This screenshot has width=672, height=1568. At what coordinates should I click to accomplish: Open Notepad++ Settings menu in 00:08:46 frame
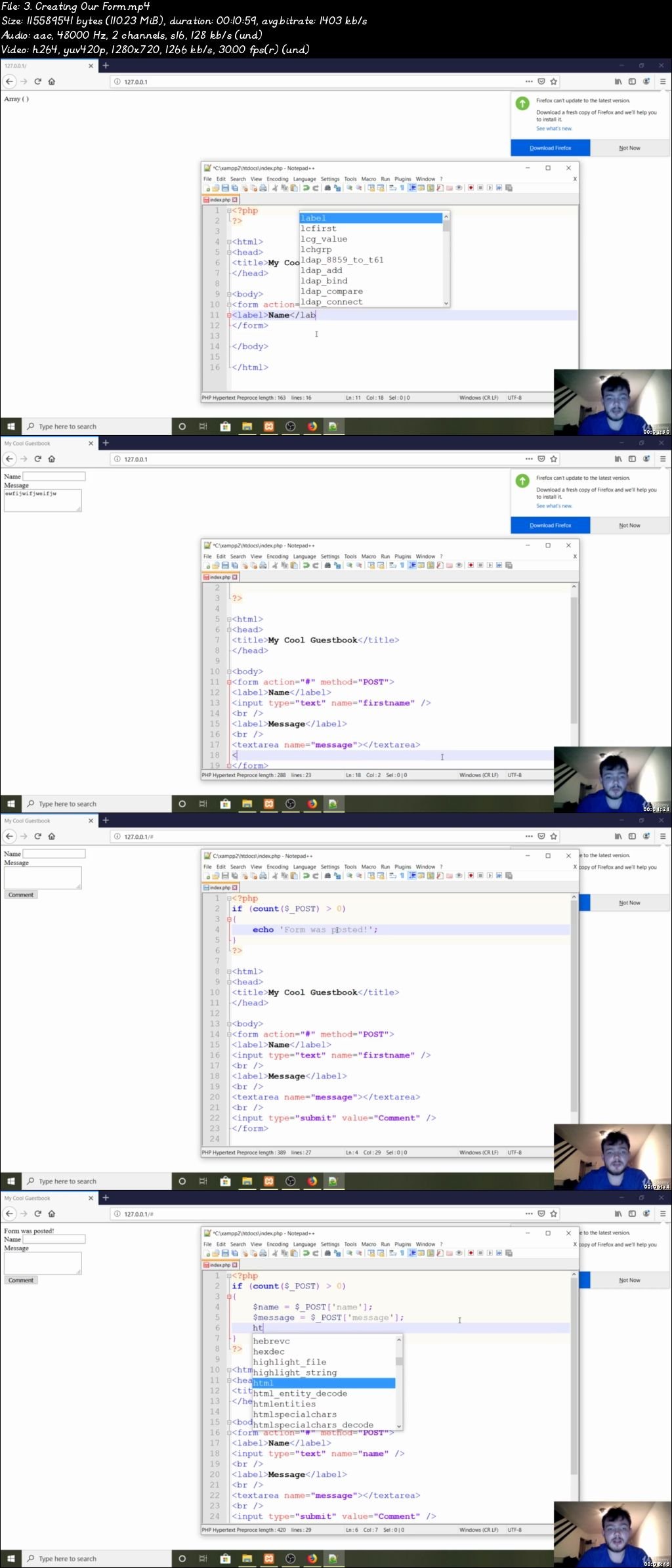coord(330,1244)
